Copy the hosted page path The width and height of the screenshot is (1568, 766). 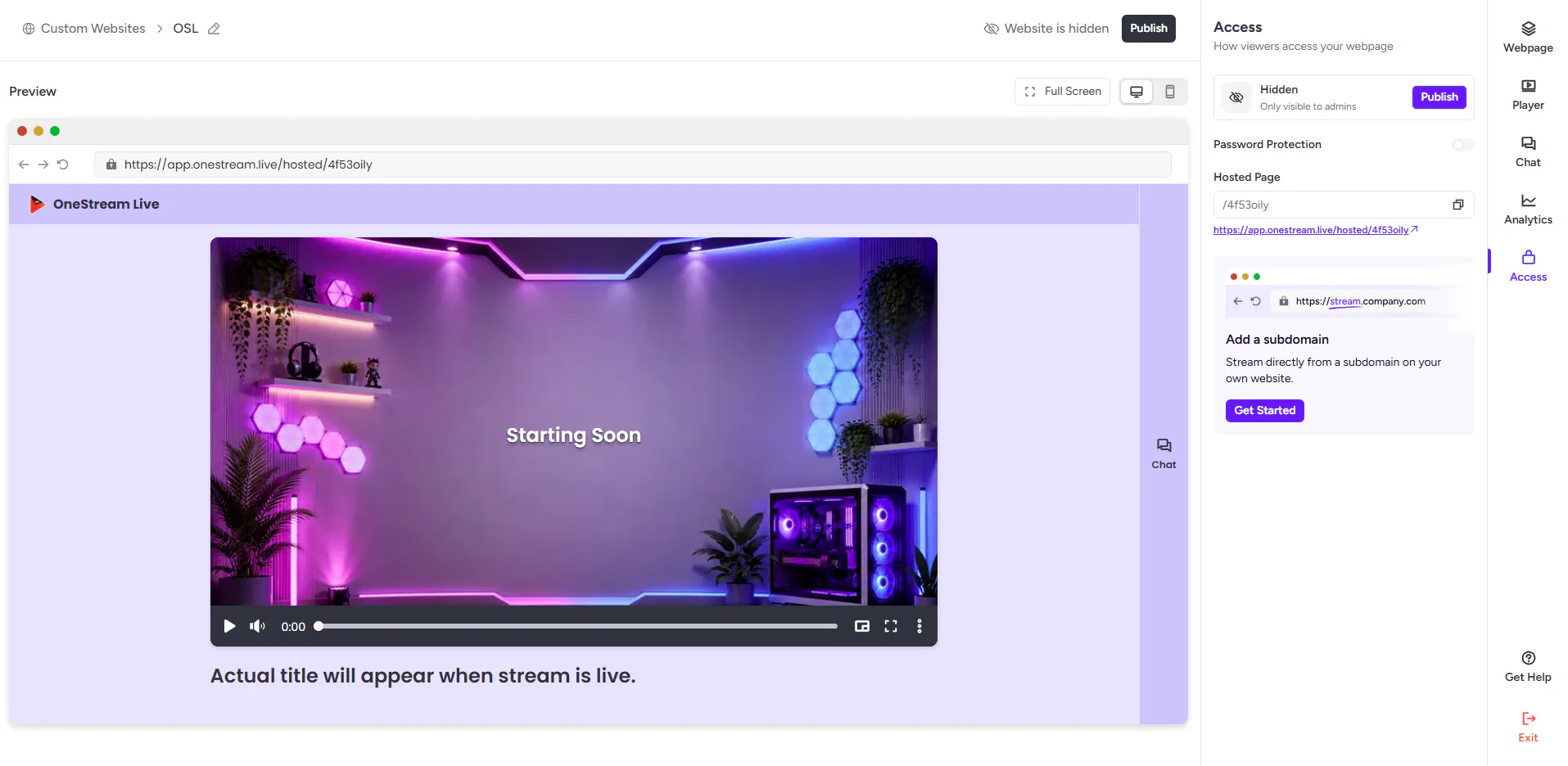(x=1457, y=205)
